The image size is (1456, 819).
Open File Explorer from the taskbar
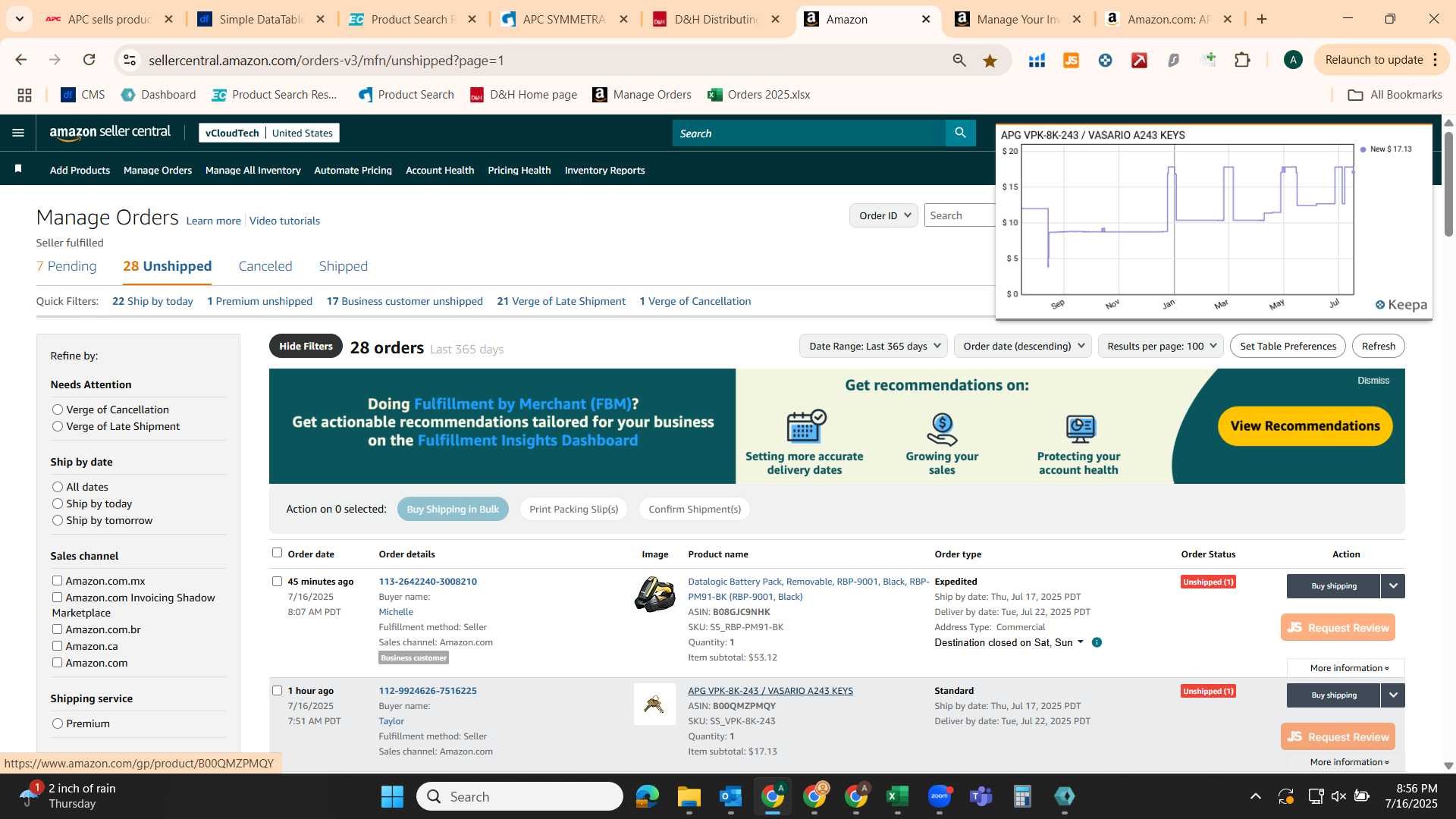(689, 796)
